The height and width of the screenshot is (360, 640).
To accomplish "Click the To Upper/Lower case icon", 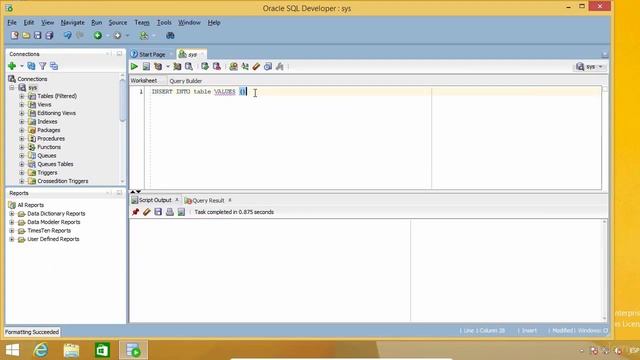I will (245, 67).
